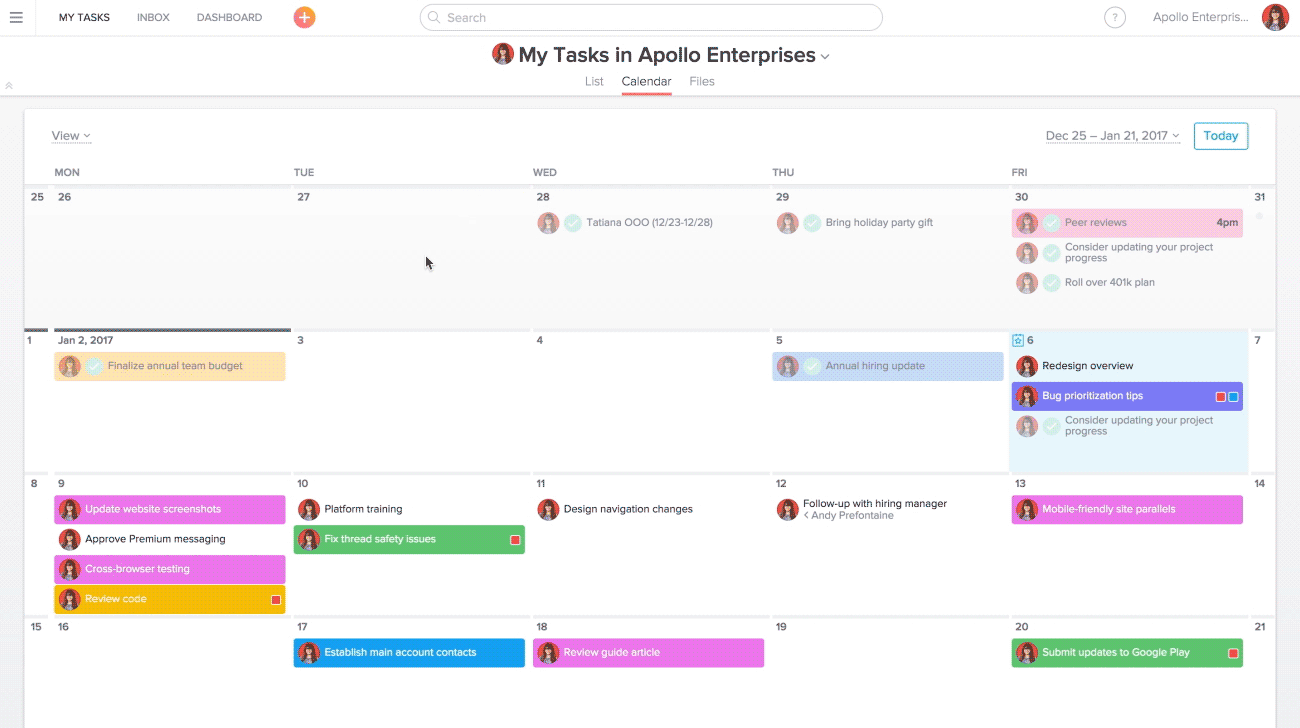Click avatar on Design navigation changes task
The height and width of the screenshot is (728, 1300).
[548, 509]
